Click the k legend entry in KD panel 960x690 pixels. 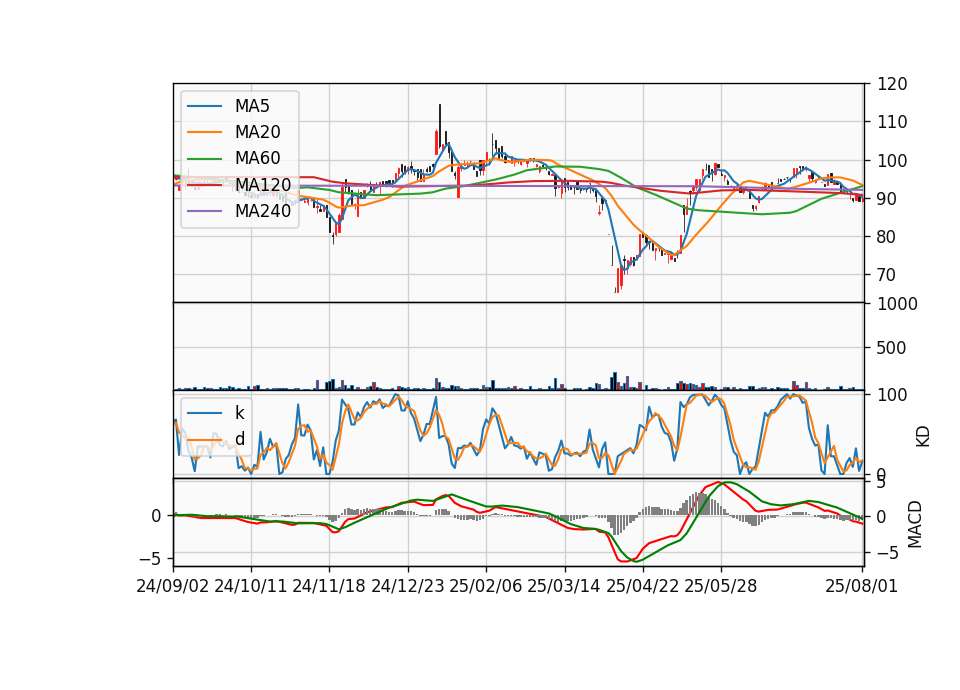point(239,413)
